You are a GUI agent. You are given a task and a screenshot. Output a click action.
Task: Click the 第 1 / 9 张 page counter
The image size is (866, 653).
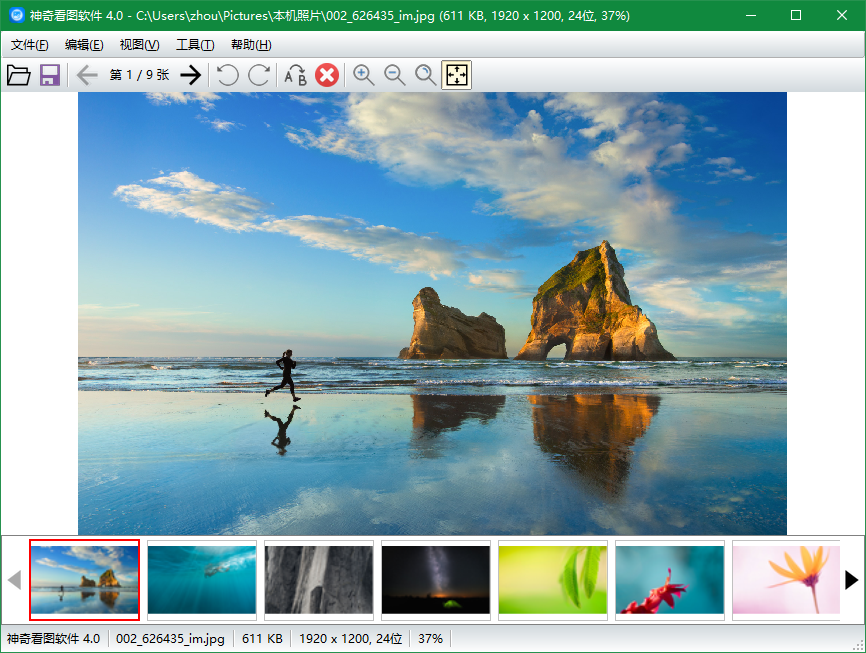tap(139, 75)
